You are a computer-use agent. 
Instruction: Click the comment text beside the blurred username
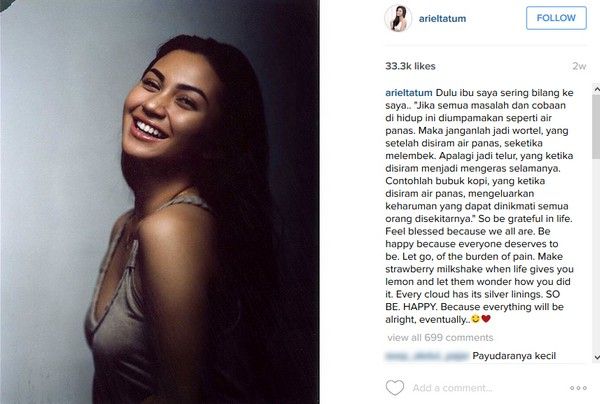click(514, 356)
